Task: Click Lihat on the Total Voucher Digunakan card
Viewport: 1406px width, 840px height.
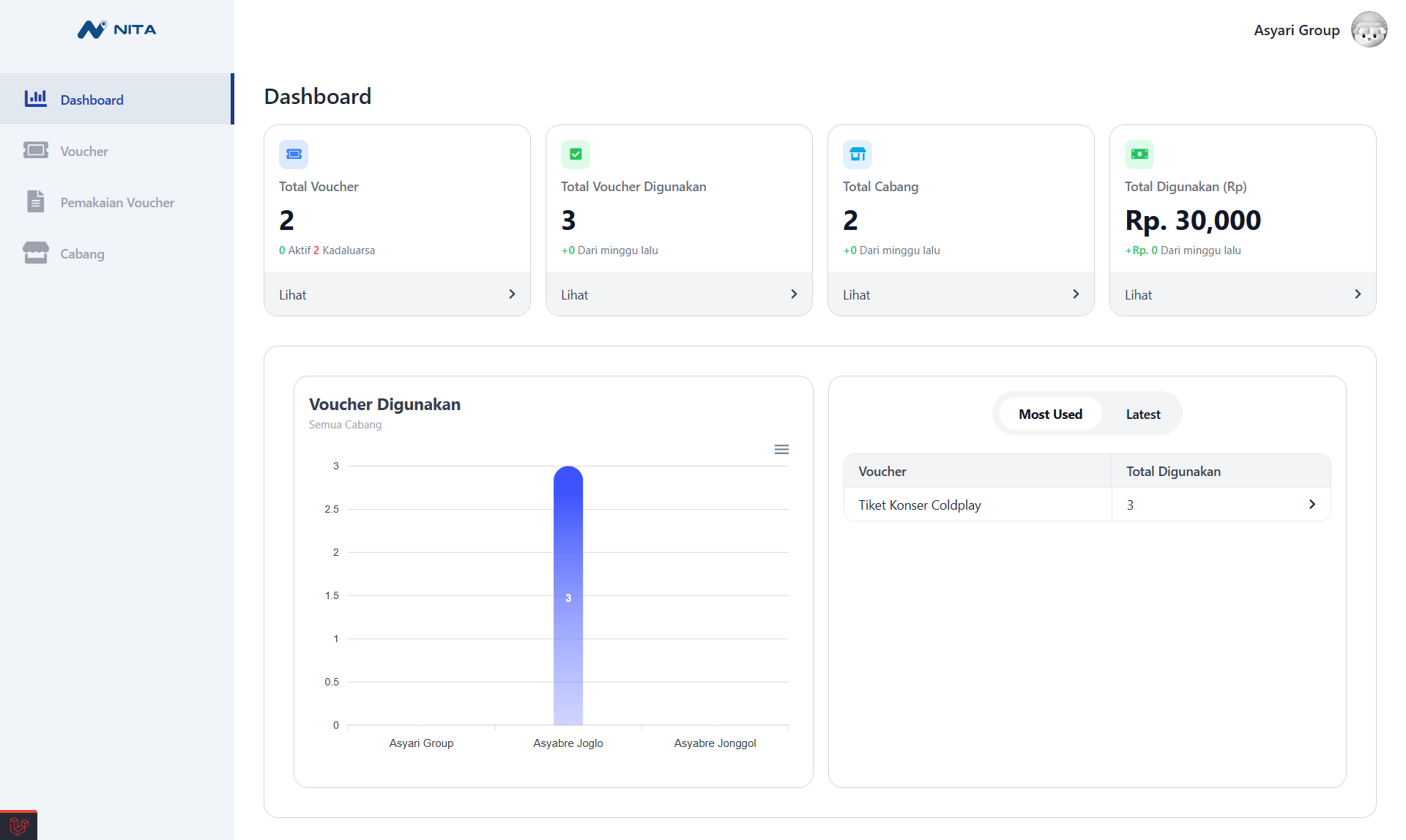Action: click(575, 294)
